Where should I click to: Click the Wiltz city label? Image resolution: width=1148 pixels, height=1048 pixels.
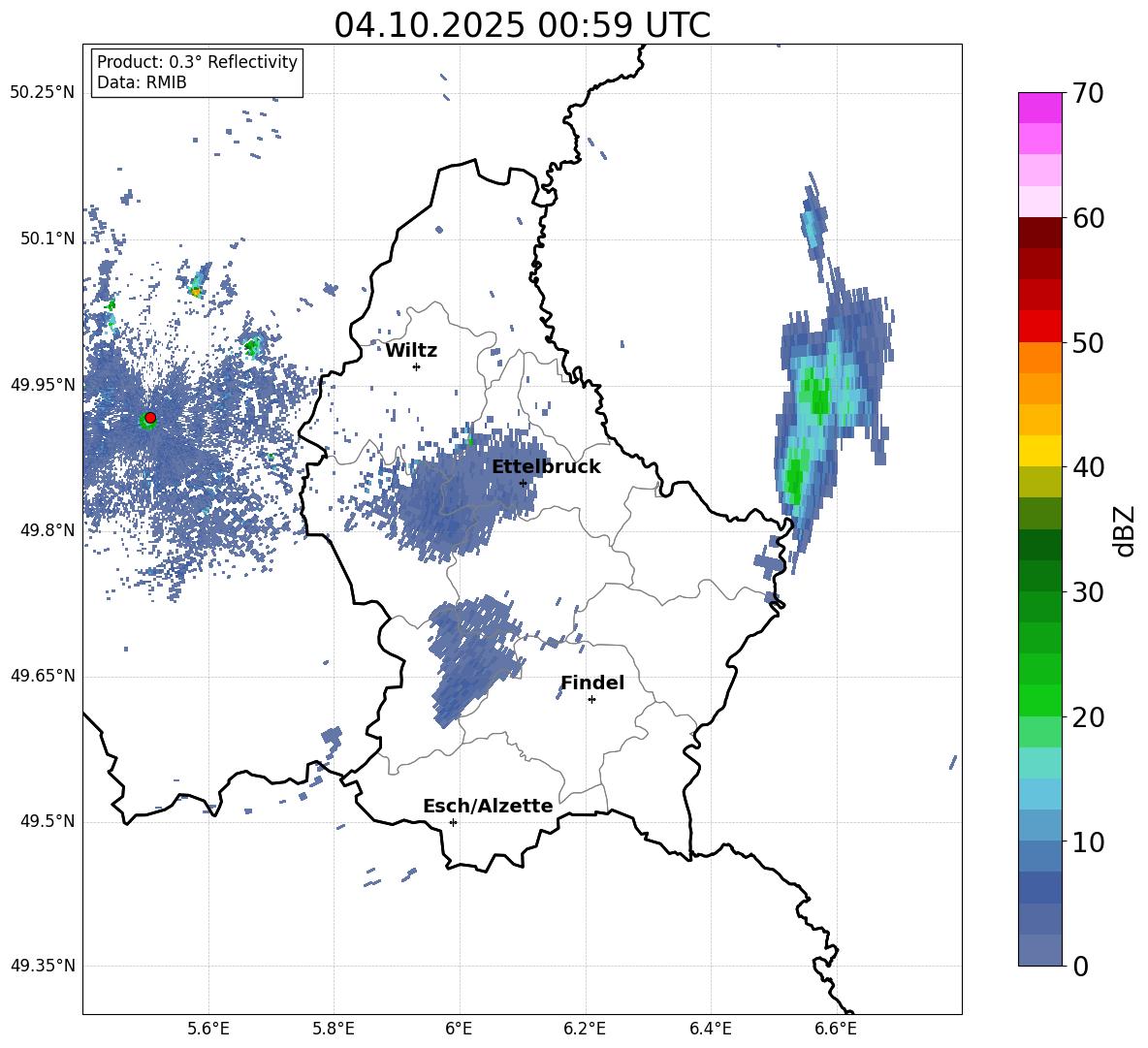pos(411,351)
